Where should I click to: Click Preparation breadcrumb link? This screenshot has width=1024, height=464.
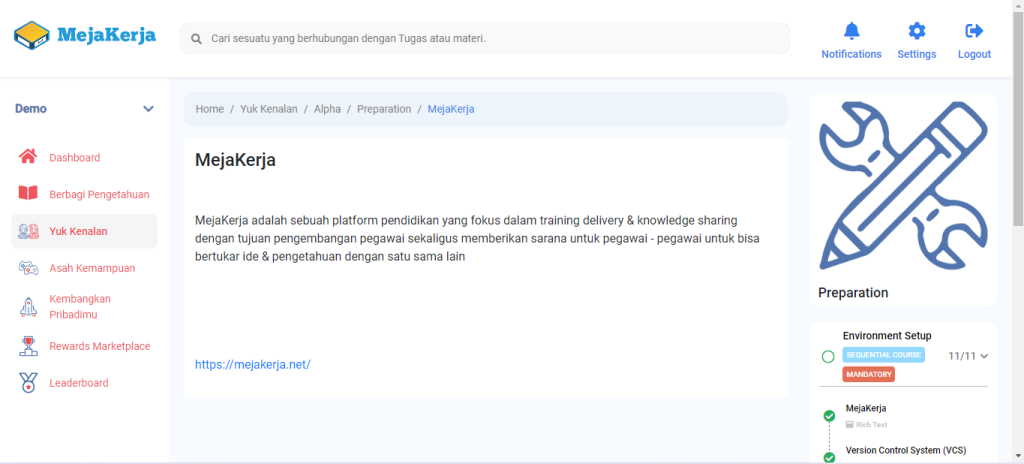pos(384,109)
